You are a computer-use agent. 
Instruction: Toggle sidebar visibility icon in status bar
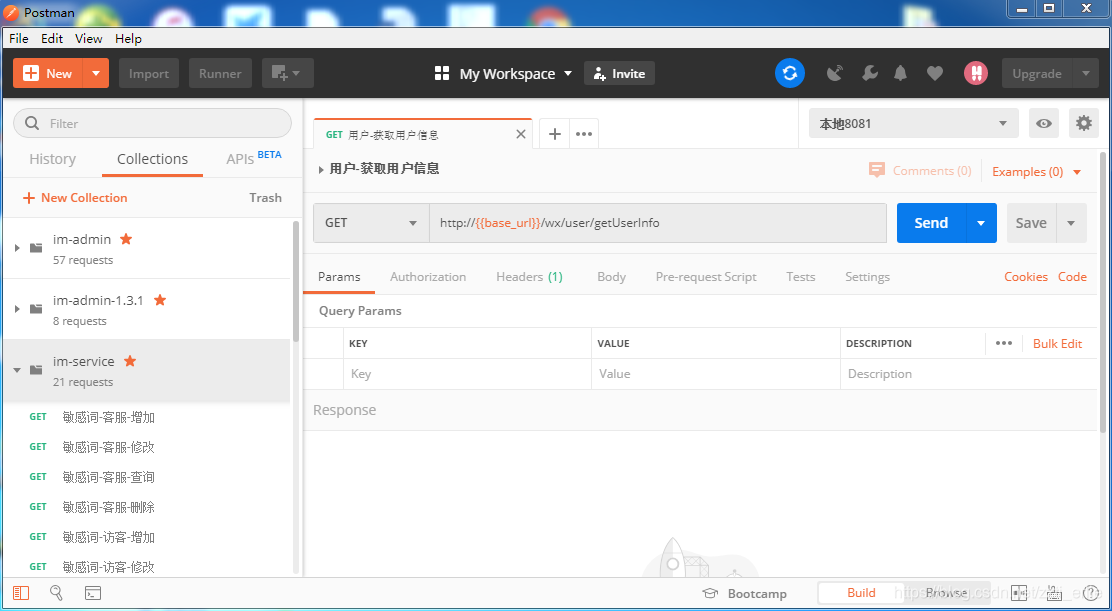click(21, 593)
